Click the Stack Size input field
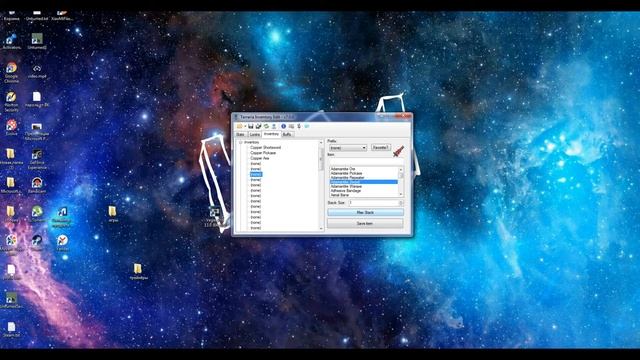 point(373,203)
